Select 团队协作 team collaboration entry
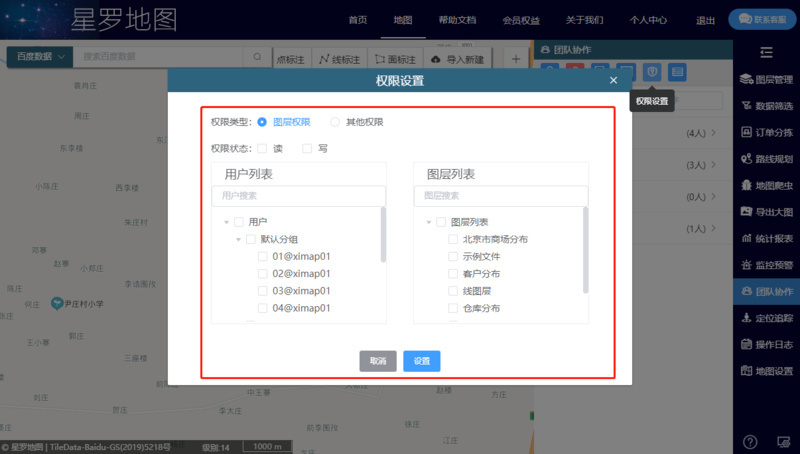The width and height of the screenshot is (800, 454). pyautogui.click(x=766, y=292)
